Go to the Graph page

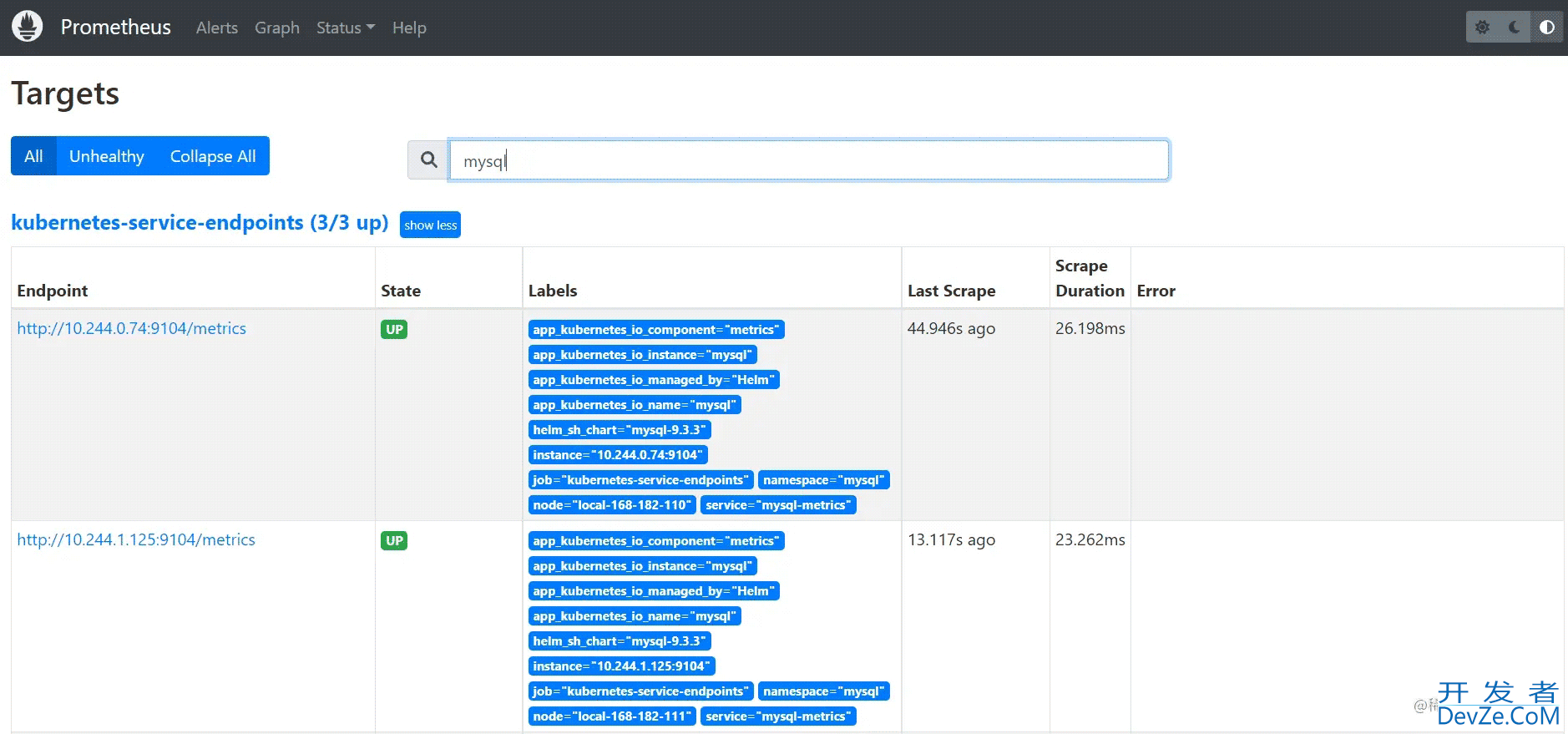(x=277, y=28)
